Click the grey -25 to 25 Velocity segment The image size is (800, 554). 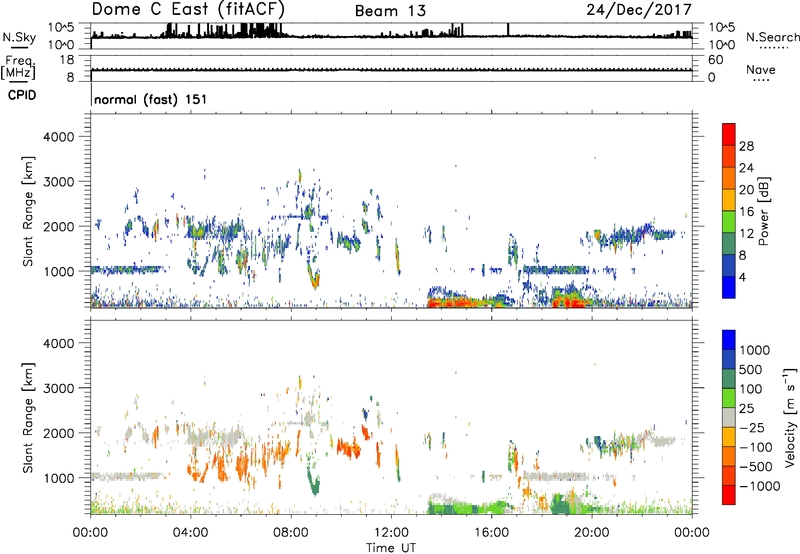[x=729, y=418]
